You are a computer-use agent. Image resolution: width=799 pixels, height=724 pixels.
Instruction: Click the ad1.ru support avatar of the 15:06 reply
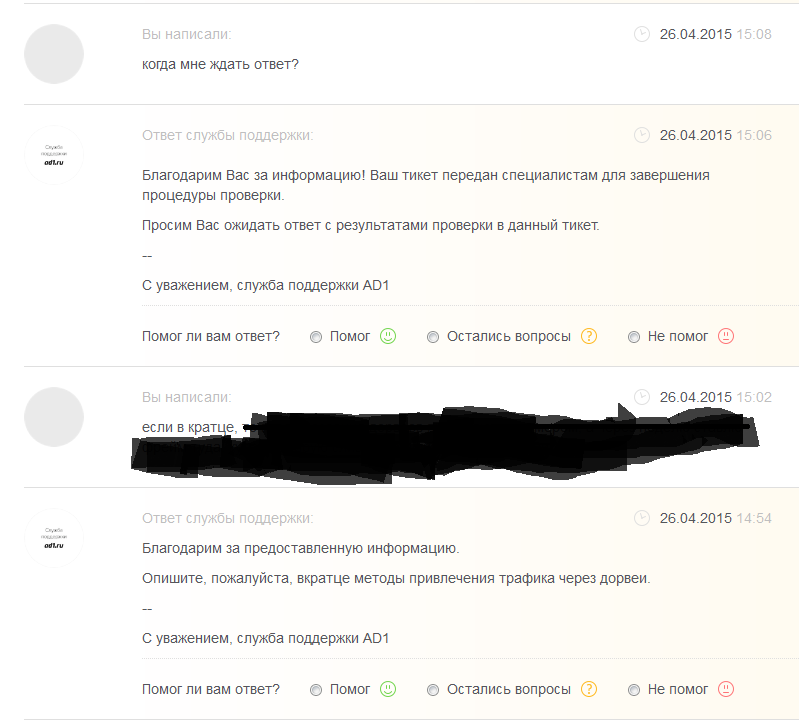click(54, 155)
